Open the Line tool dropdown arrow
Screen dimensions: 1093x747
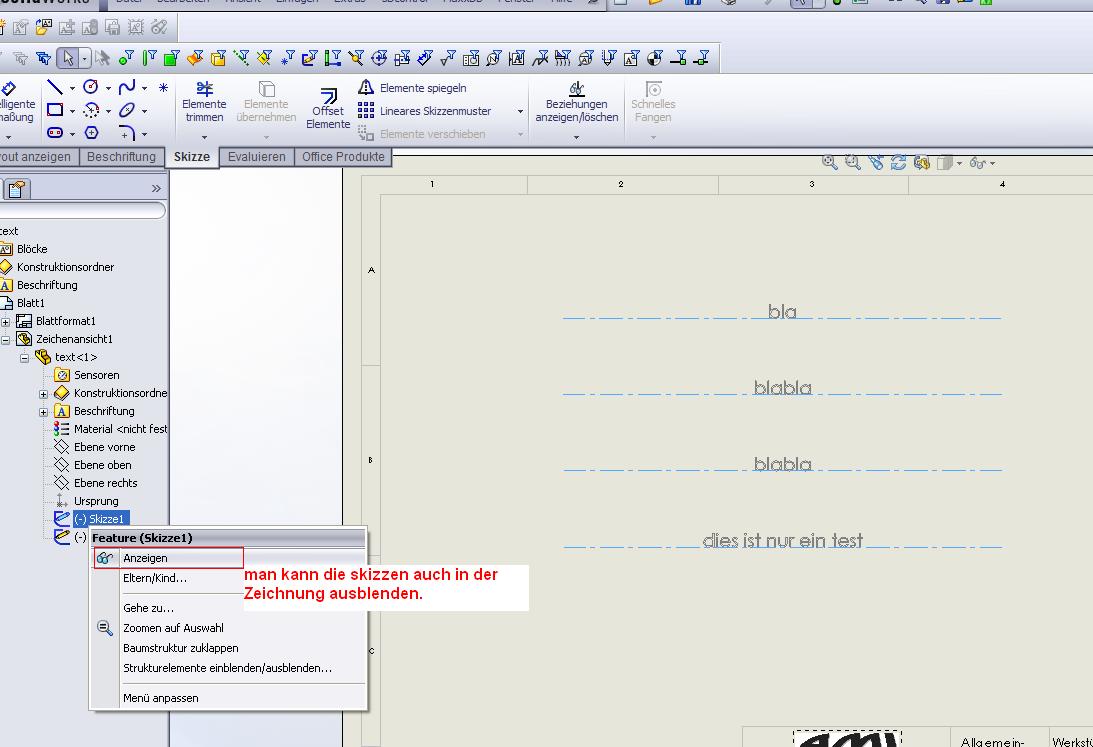coord(72,88)
